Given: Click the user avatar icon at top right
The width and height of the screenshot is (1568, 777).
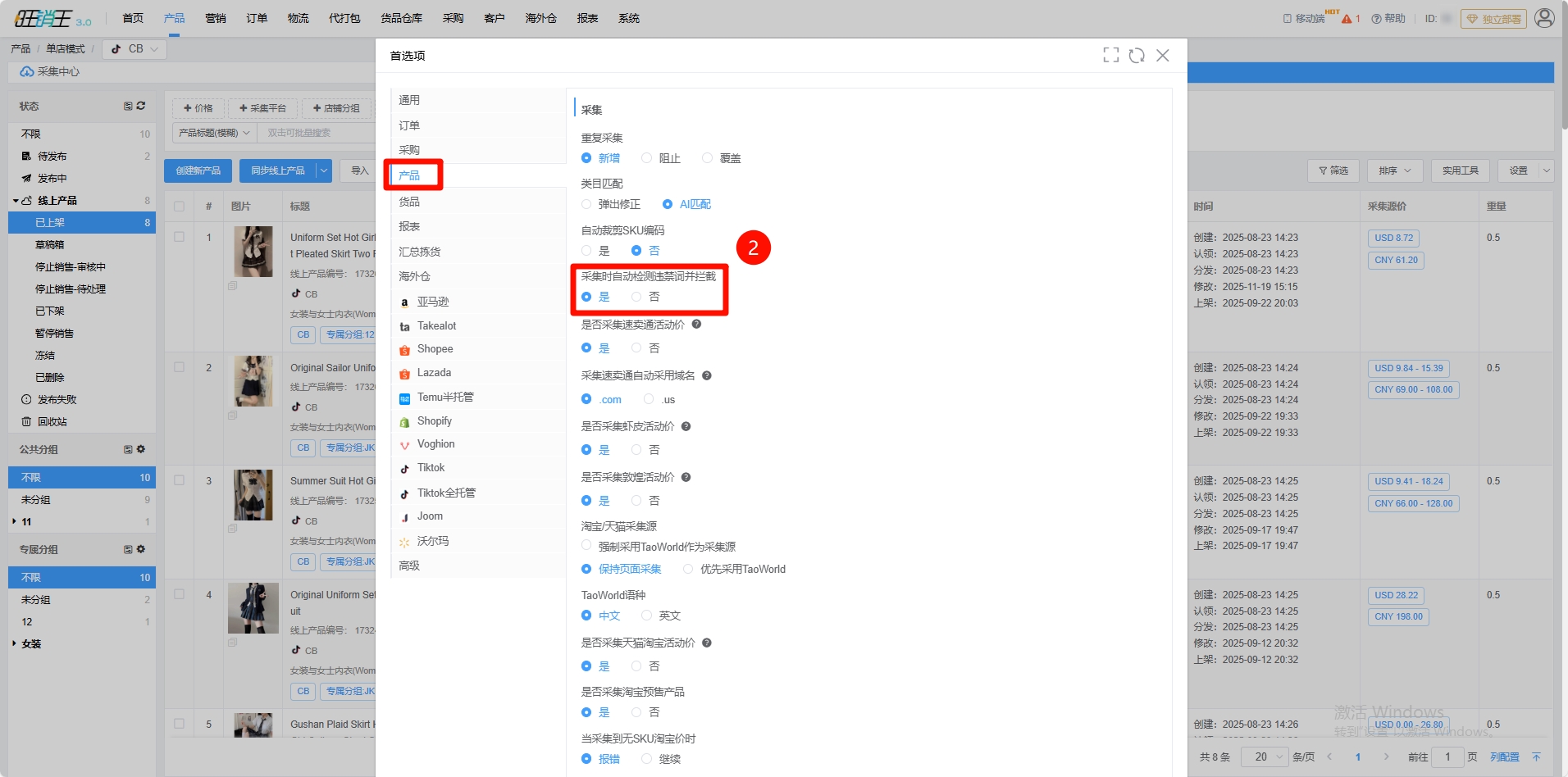Looking at the screenshot, I should point(1544,18).
